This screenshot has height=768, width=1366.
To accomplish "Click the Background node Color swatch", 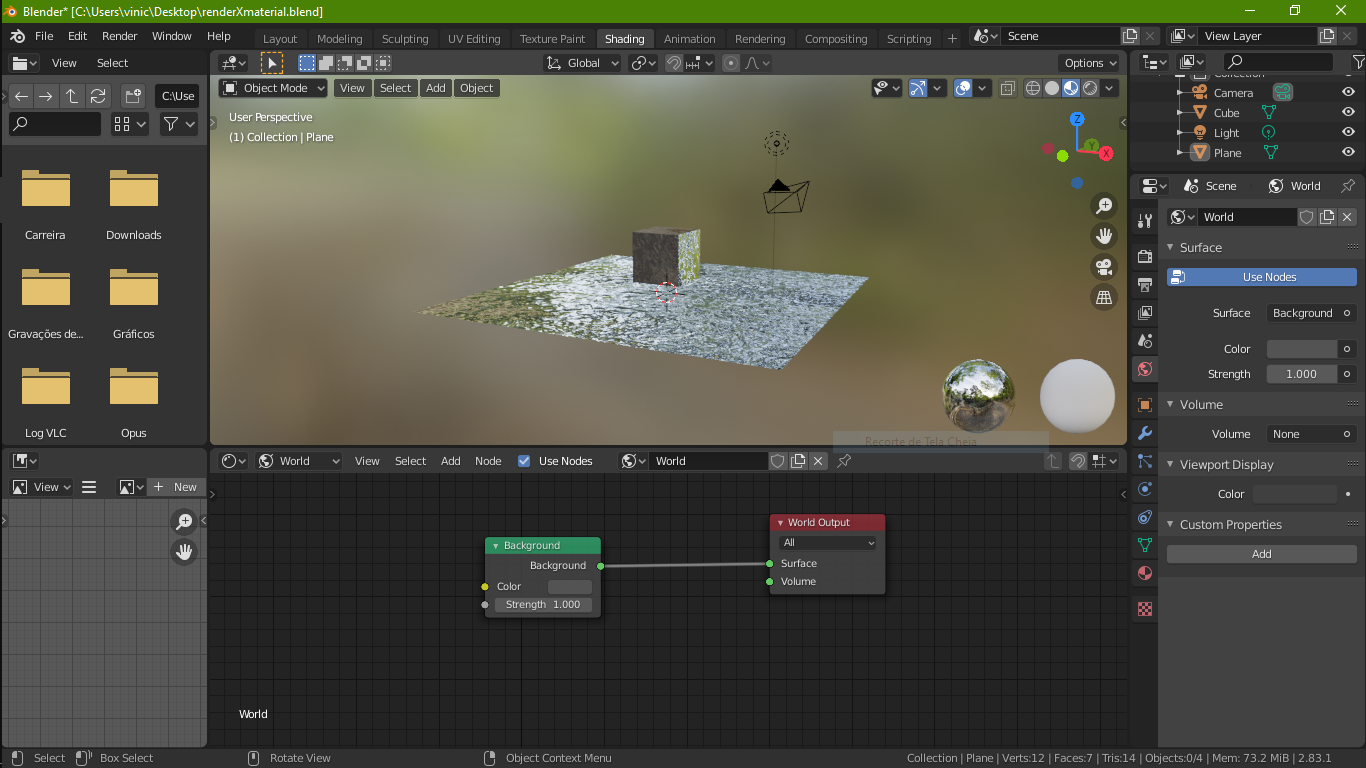I will coord(570,587).
